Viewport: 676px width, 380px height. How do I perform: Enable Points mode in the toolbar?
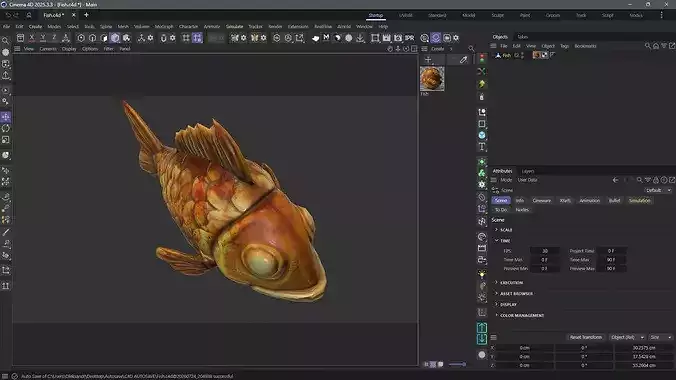point(81,38)
